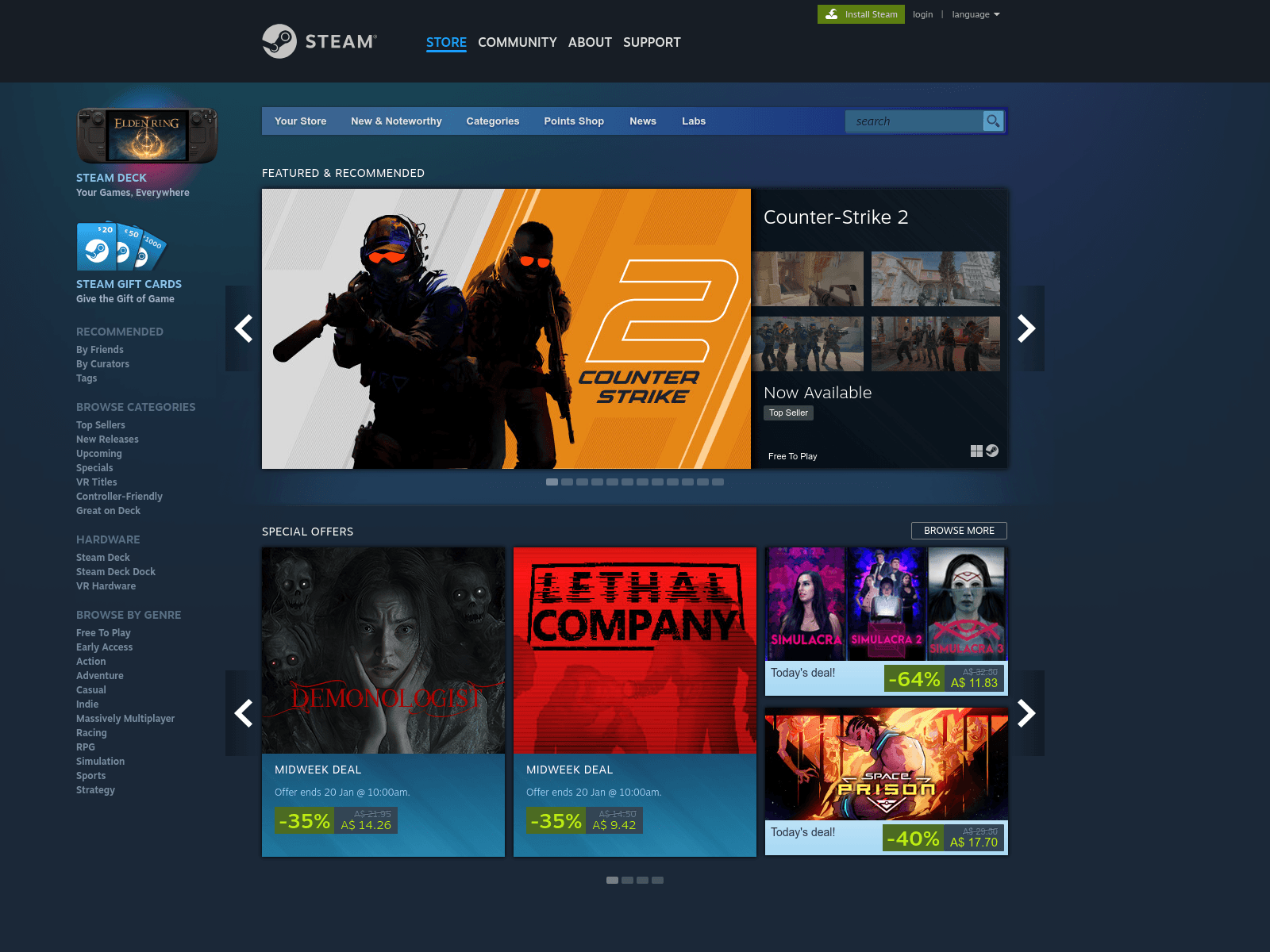Browse Upcoming category
The width and height of the screenshot is (1270, 952).
pyautogui.click(x=99, y=454)
